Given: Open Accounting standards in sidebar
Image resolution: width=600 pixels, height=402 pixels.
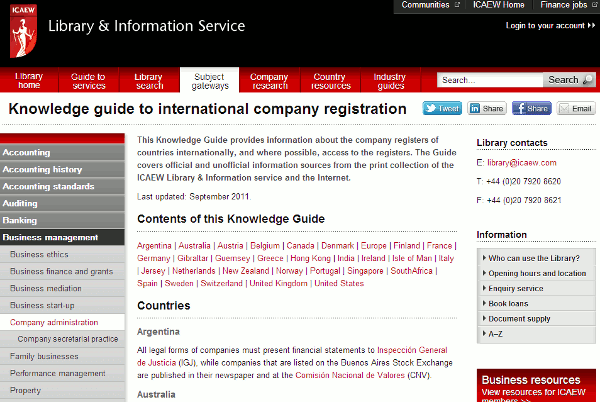Looking at the screenshot, I should (x=62, y=186).
